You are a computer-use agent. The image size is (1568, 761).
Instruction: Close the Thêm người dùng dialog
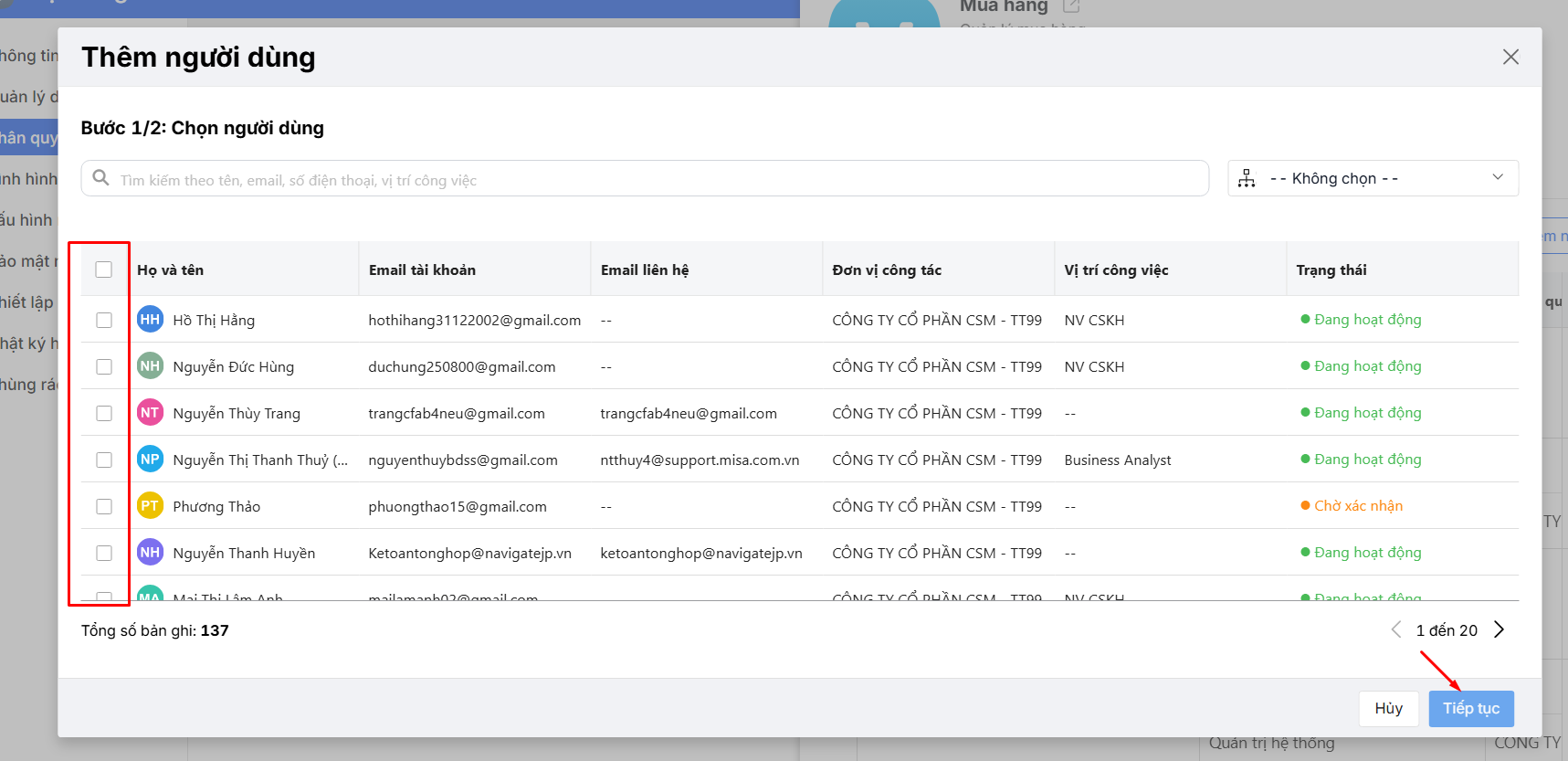1510,57
